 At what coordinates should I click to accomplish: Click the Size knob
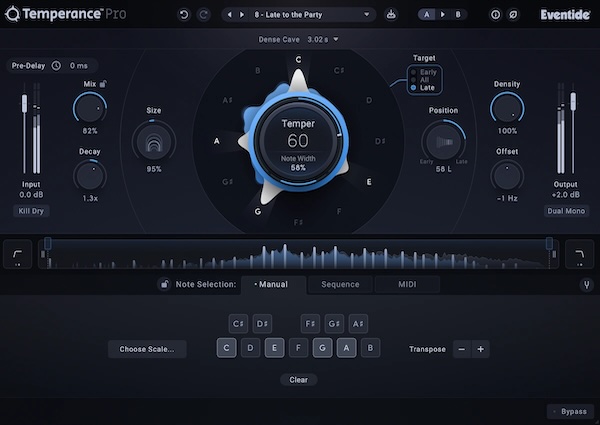pos(154,142)
